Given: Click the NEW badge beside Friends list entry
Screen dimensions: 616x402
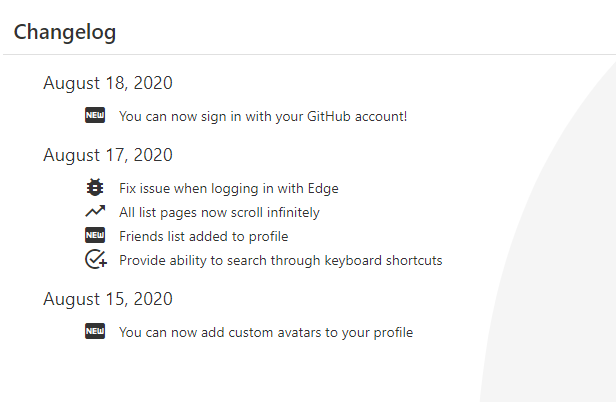Looking at the screenshot, I should [95, 236].
